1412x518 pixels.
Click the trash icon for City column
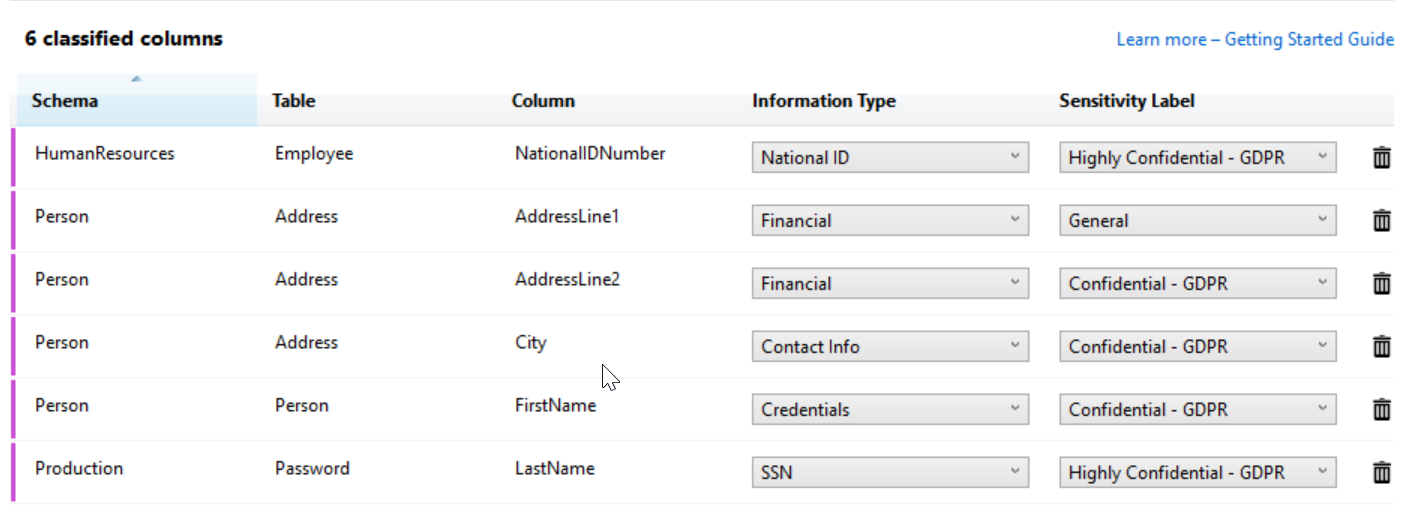point(1381,346)
